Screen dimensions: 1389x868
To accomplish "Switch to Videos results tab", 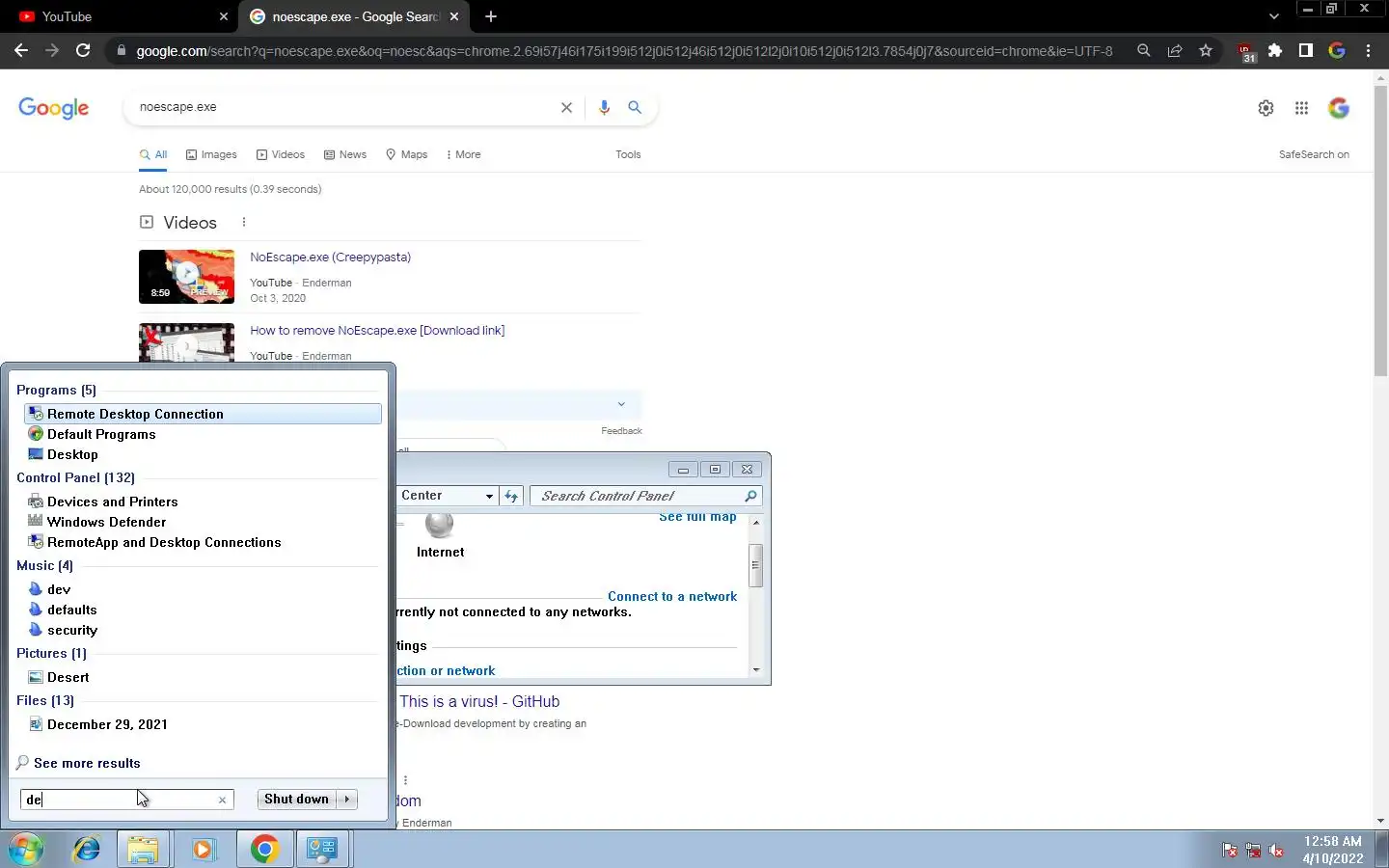I will click(x=281, y=154).
